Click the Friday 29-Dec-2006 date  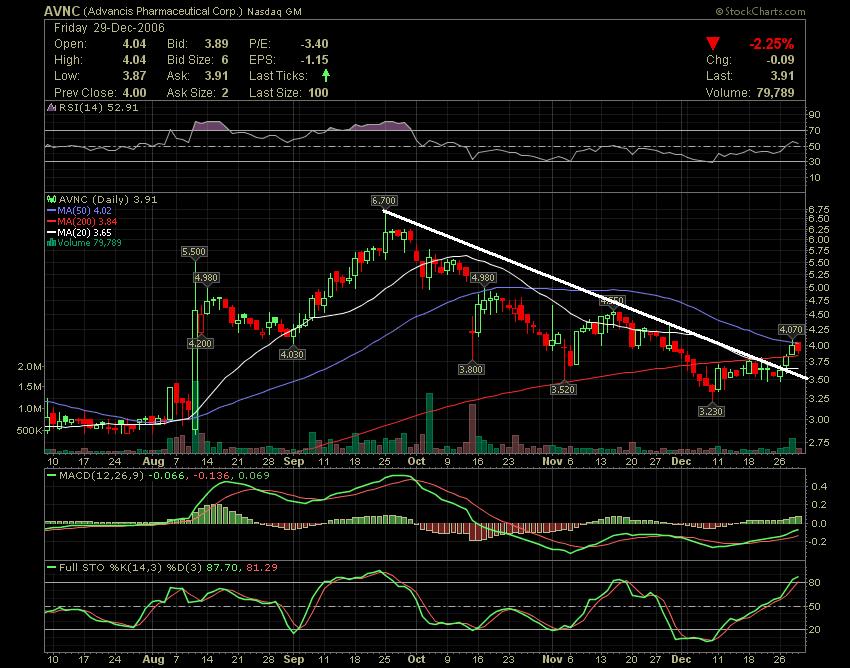tap(110, 28)
